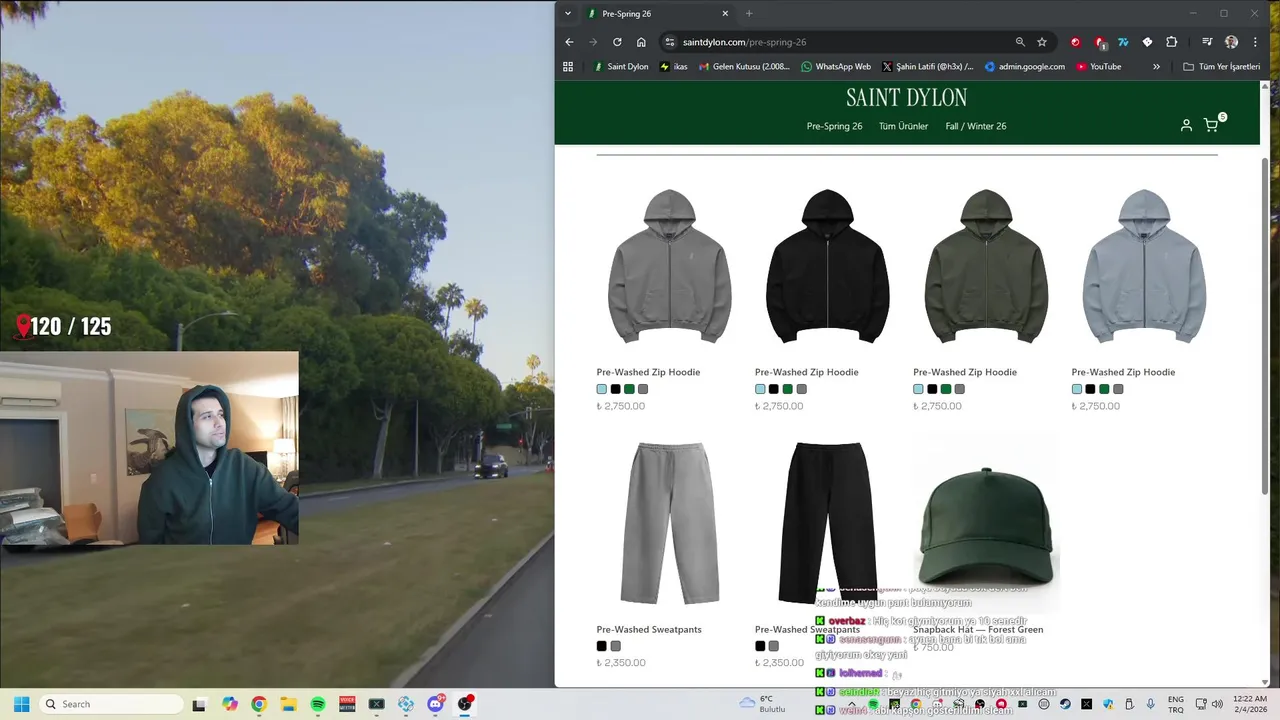The image size is (1280, 720).
Task: Pick gray swatch on light blue hoodie card
Action: (1118, 389)
